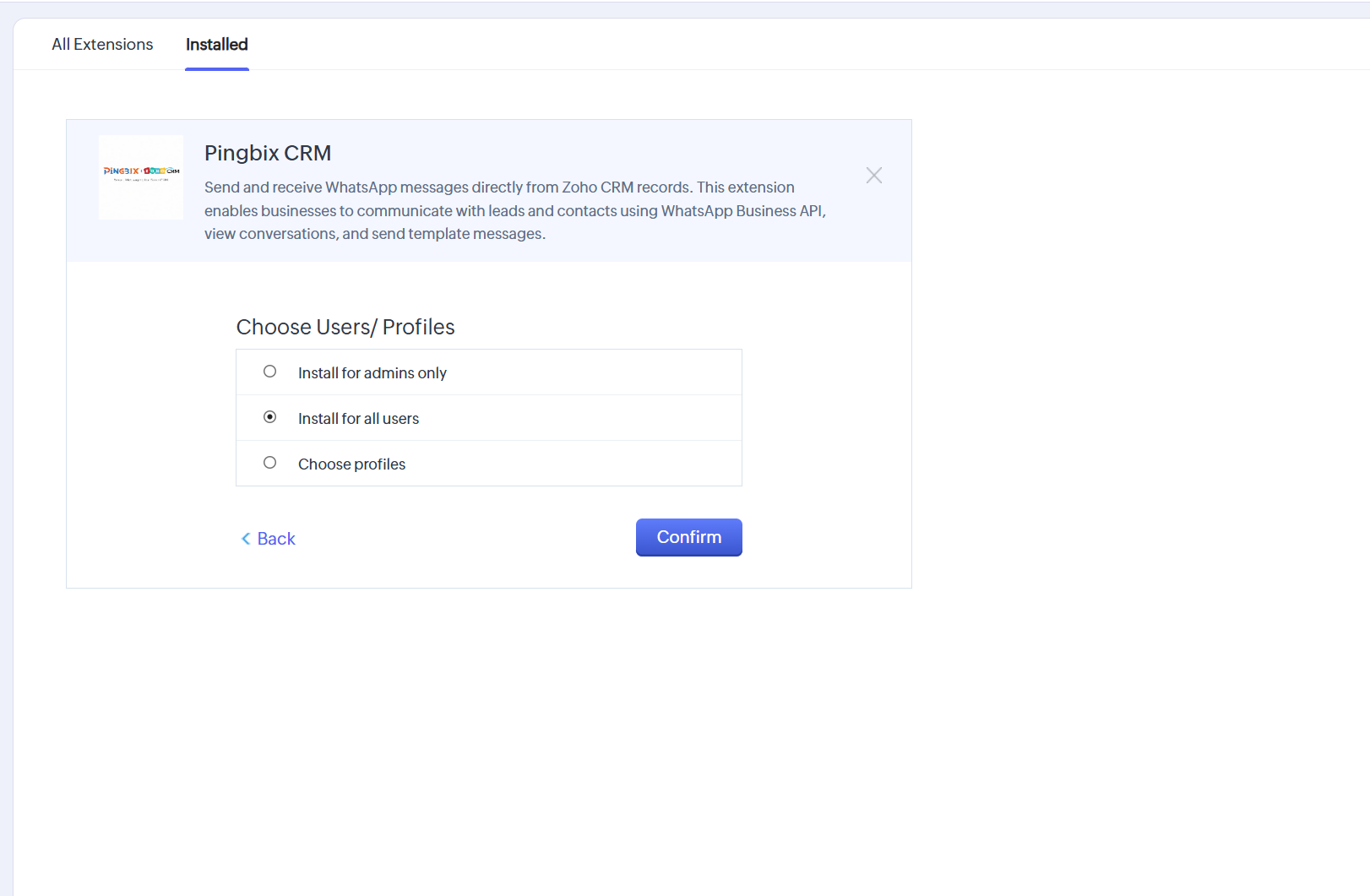Viewport: 1370px width, 896px height.
Task: Click Confirm to finish installation
Action: [x=688, y=537]
